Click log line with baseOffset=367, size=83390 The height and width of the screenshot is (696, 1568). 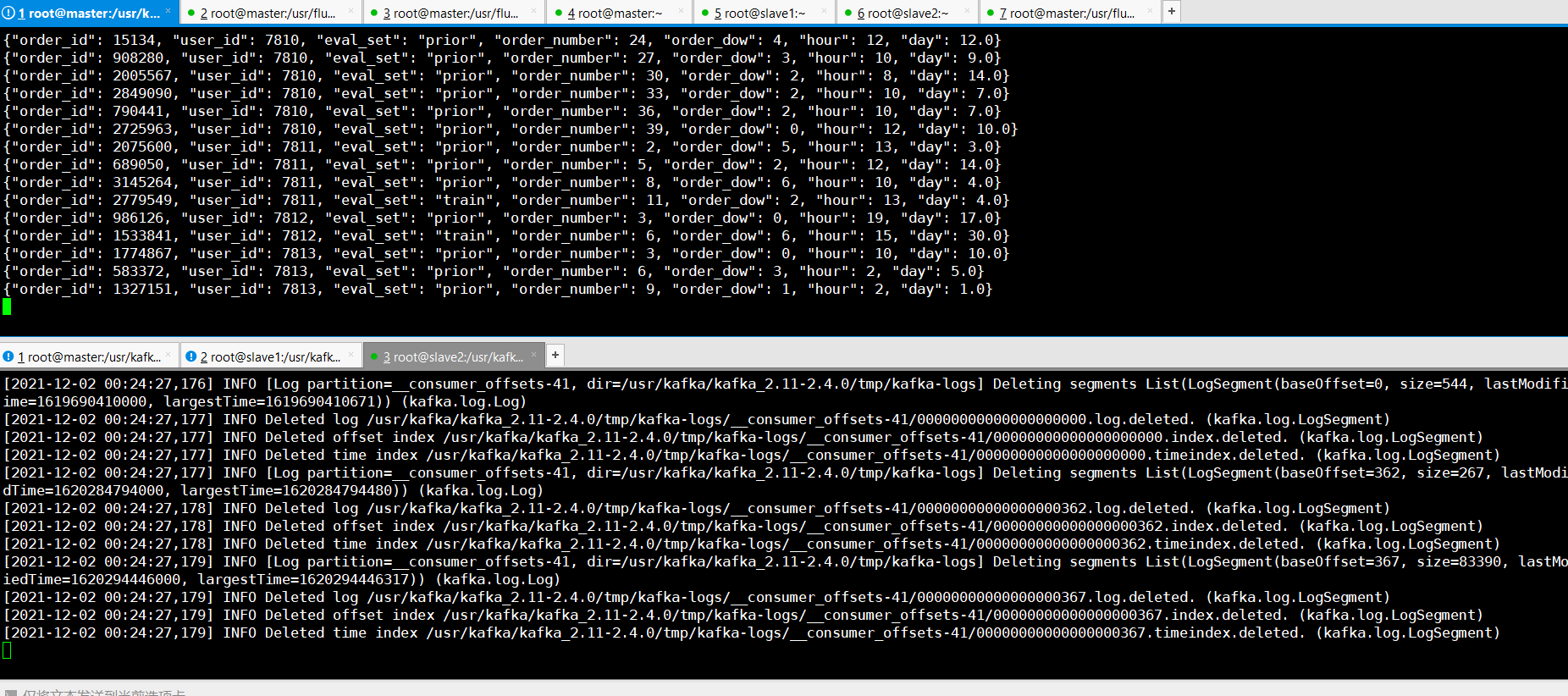tap(785, 570)
